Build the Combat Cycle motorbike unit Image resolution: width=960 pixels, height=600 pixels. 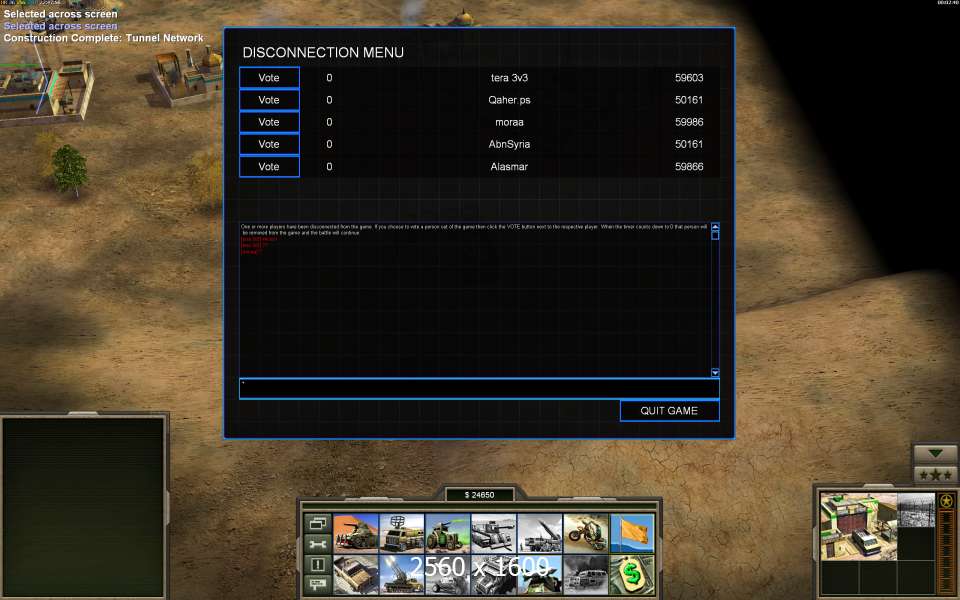click(586, 533)
